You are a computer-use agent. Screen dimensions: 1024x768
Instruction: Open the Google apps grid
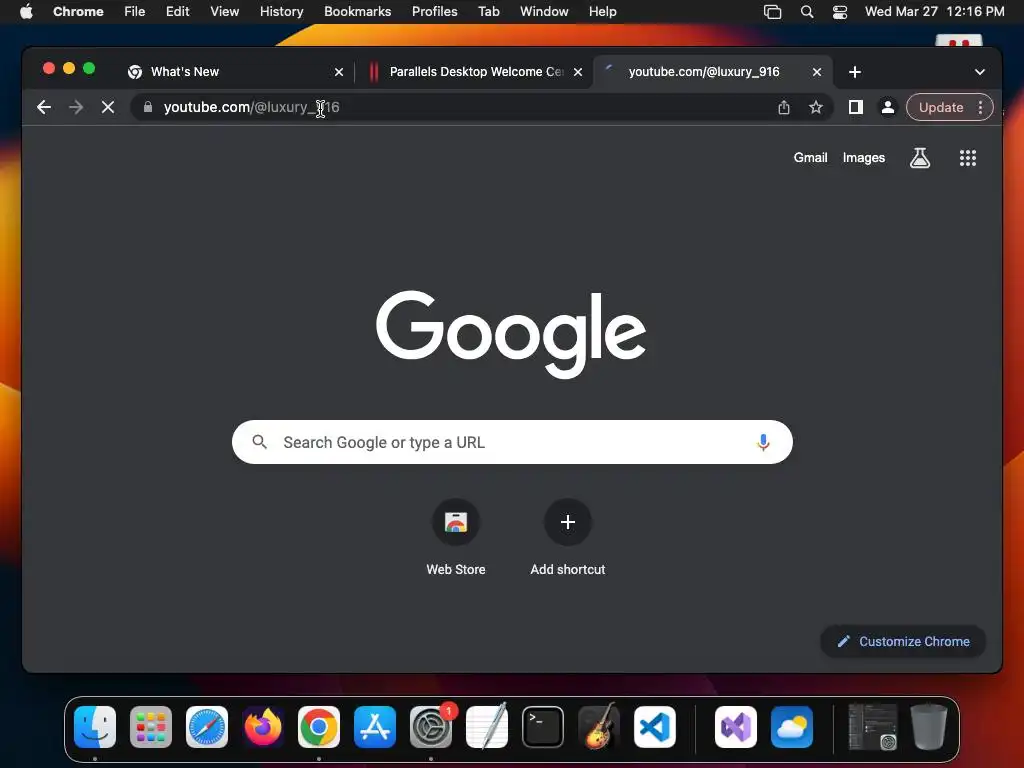pyautogui.click(x=968, y=157)
